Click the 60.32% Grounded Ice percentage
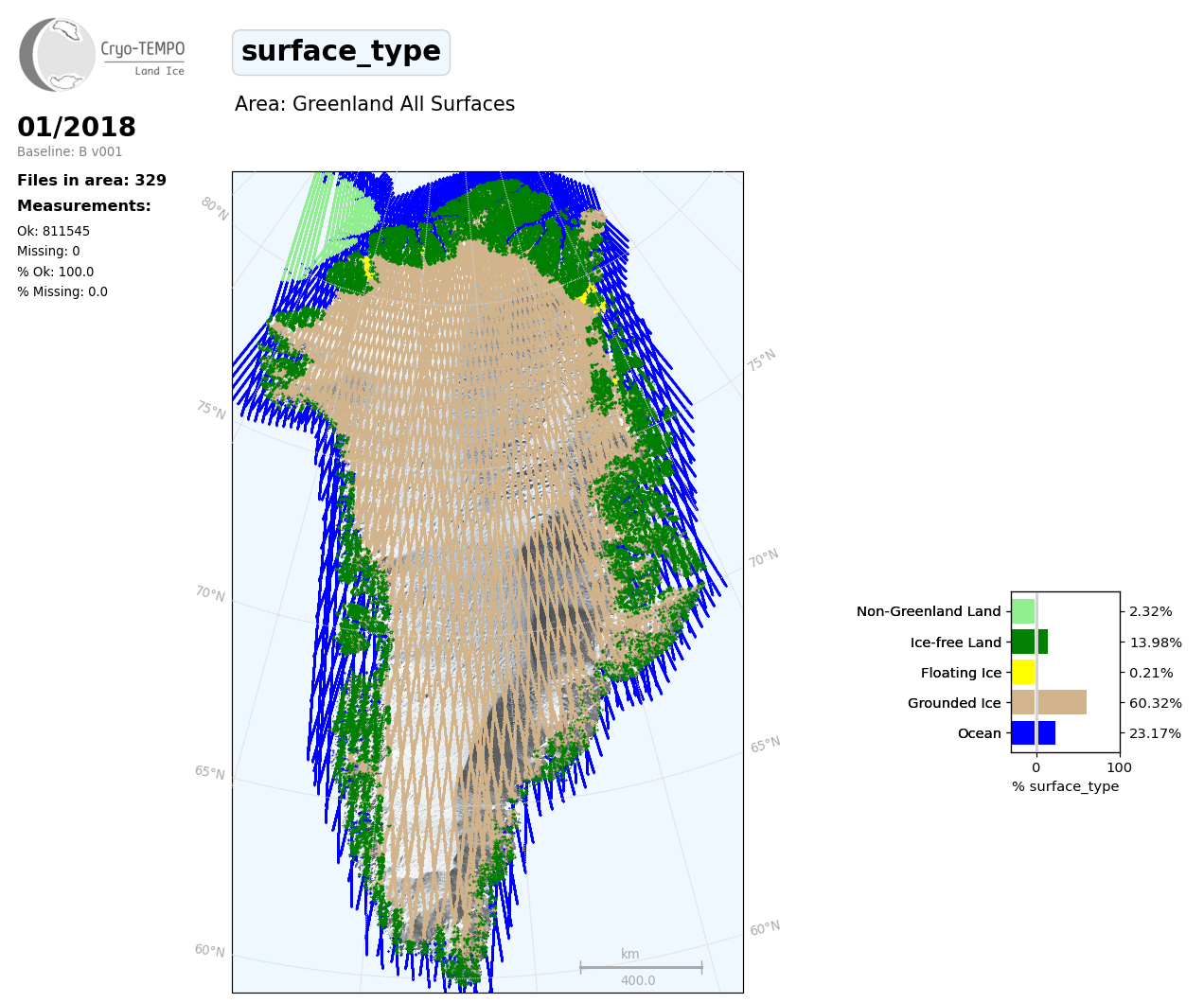This screenshot has width=1204, height=1003. pyautogui.click(x=1155, y=703)
